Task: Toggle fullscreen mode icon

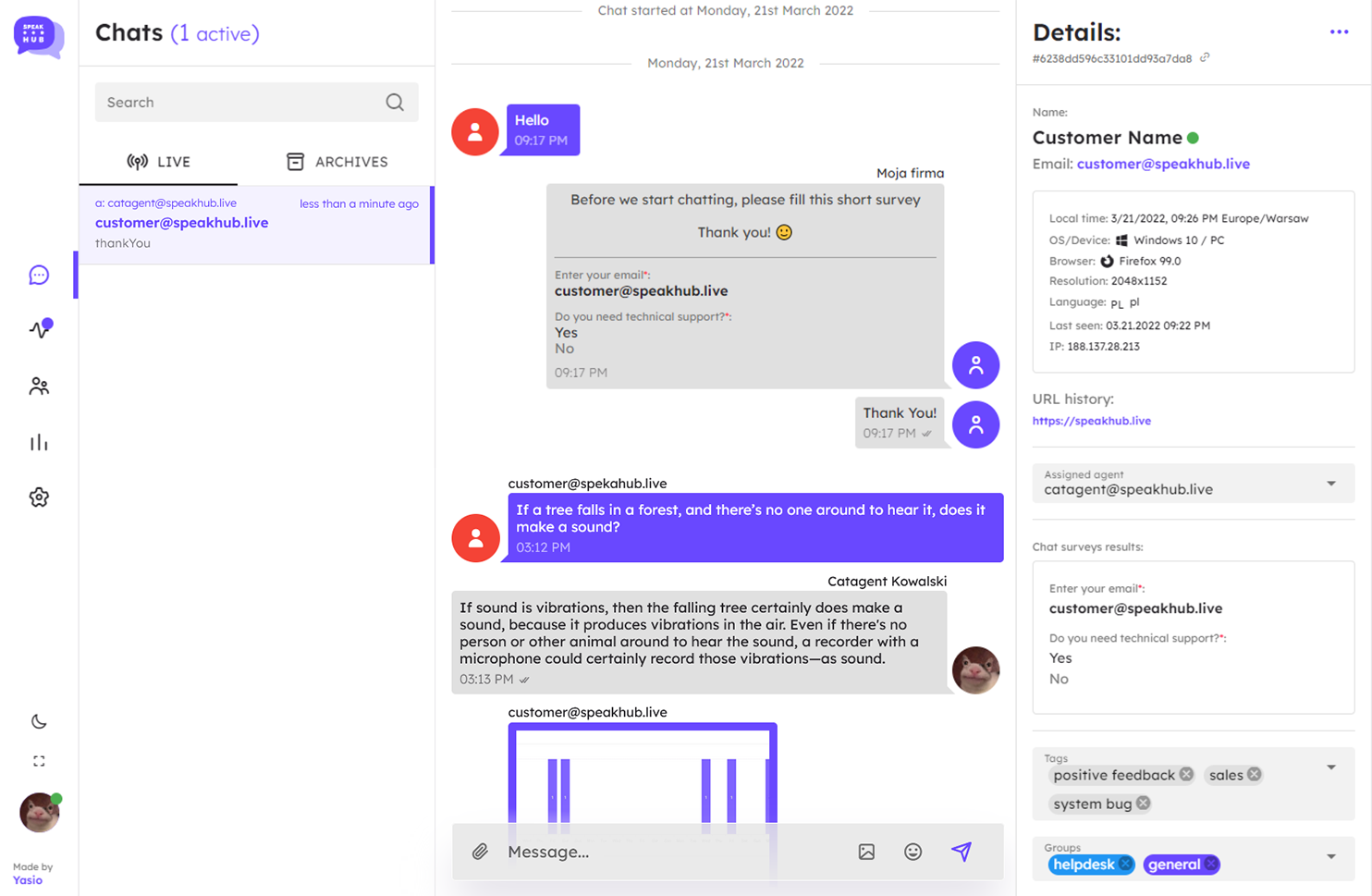Action: point(39,761)
